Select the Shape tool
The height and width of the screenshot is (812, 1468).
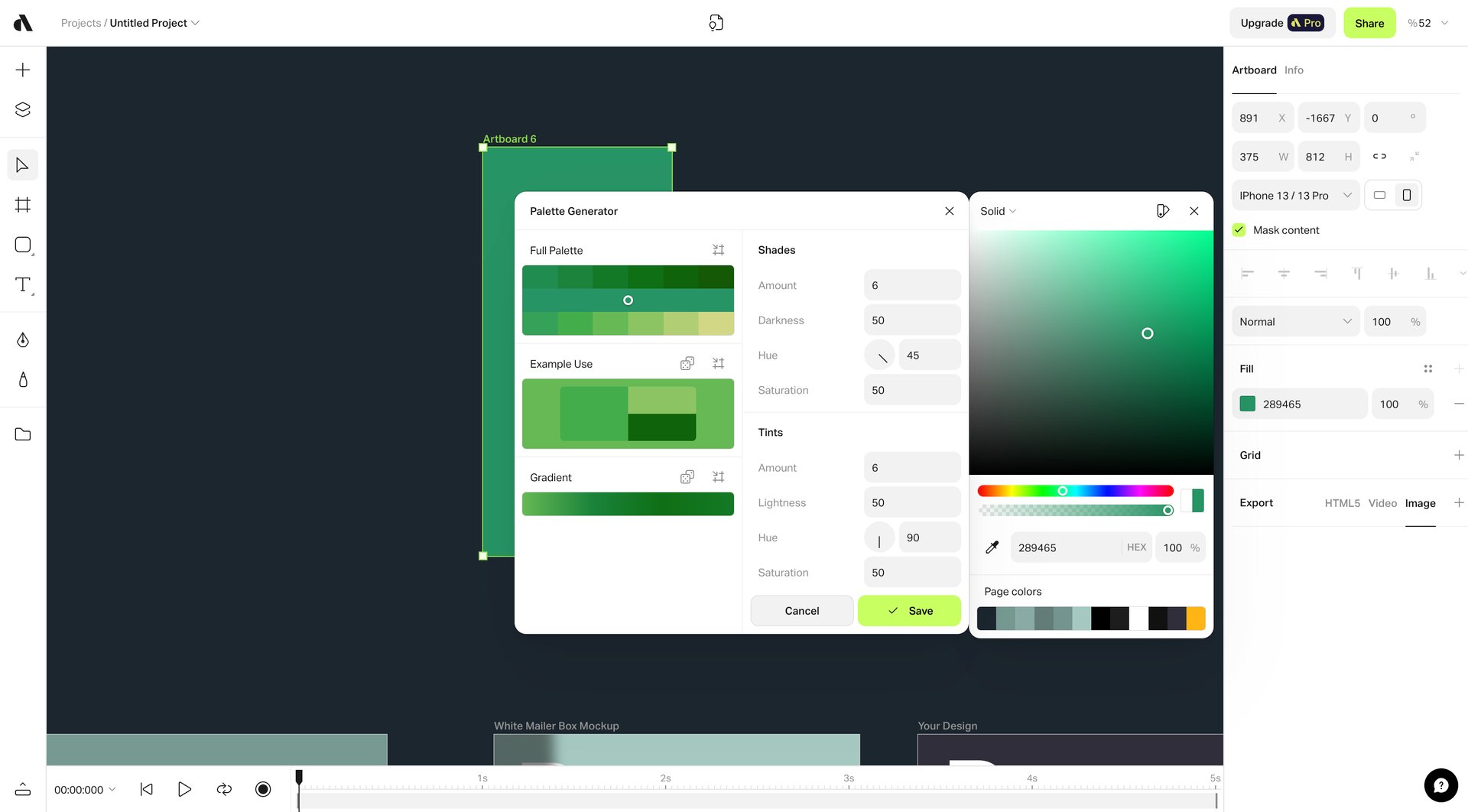click(x=22, y=245)
